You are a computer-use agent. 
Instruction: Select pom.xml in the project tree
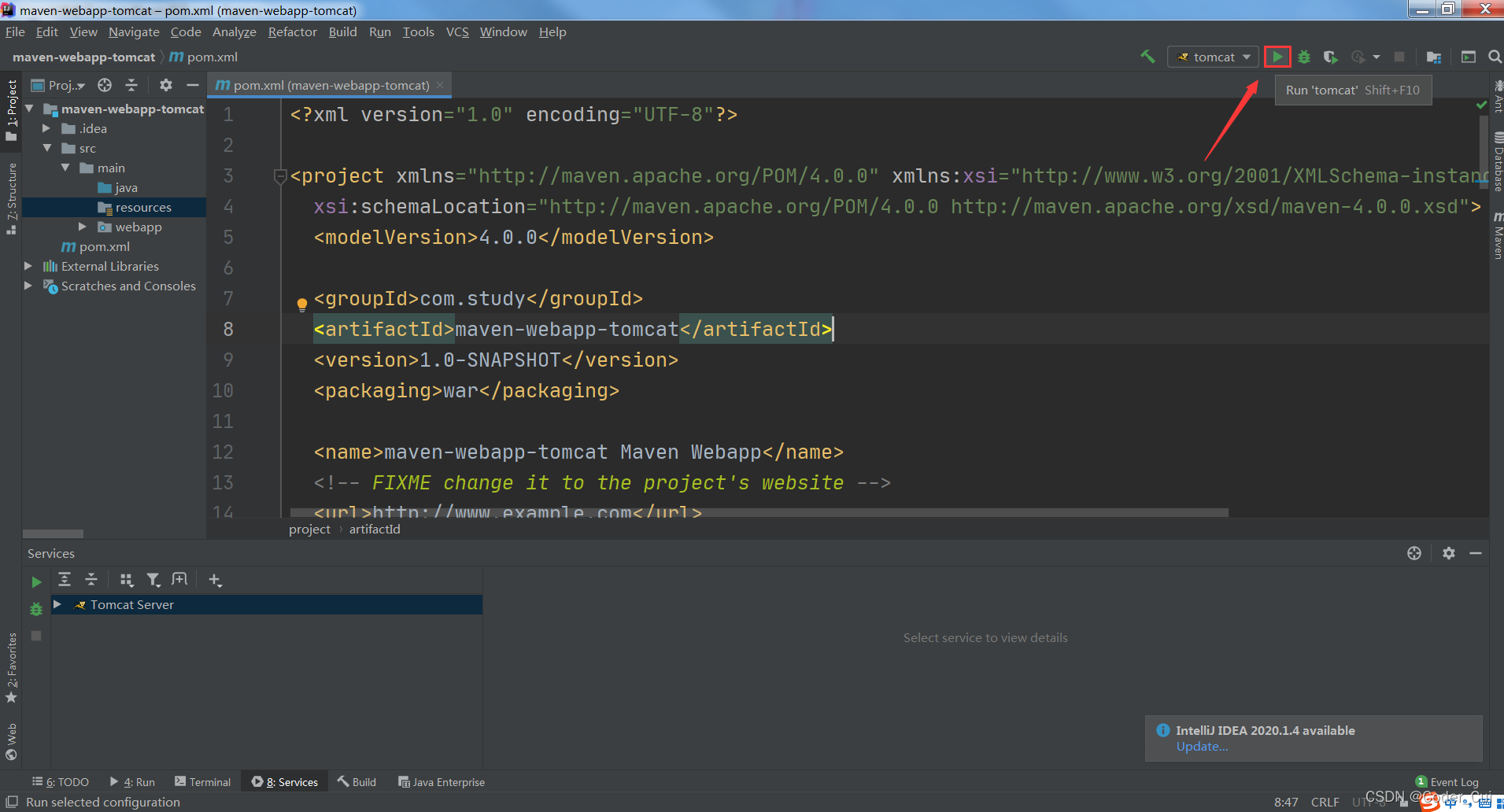(95, 246)
